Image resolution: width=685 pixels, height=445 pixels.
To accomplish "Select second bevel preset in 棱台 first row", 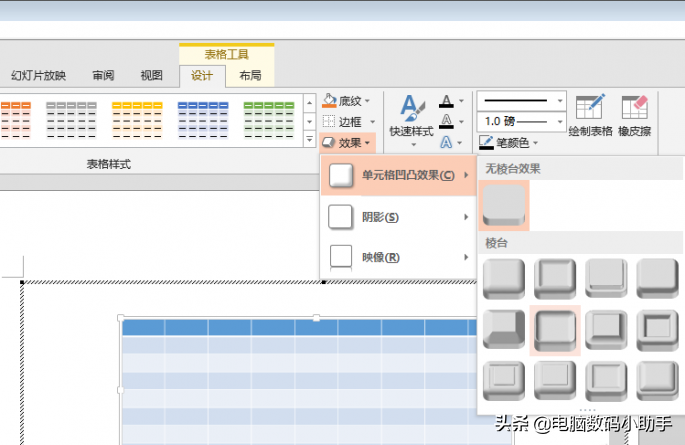I will [x=555, y=279].
